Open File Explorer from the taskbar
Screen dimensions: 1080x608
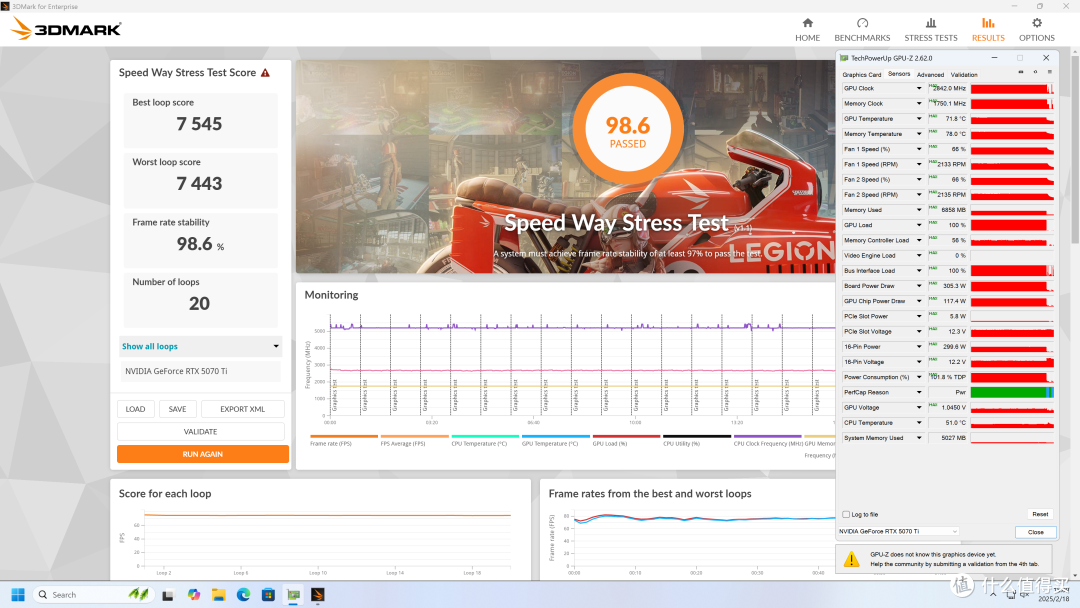point(218,594)
